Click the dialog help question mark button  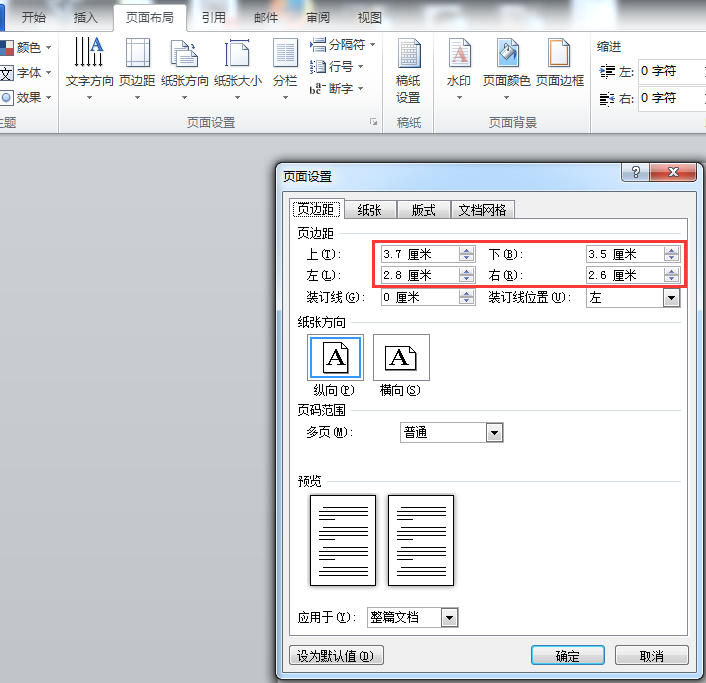pos(635,172)
